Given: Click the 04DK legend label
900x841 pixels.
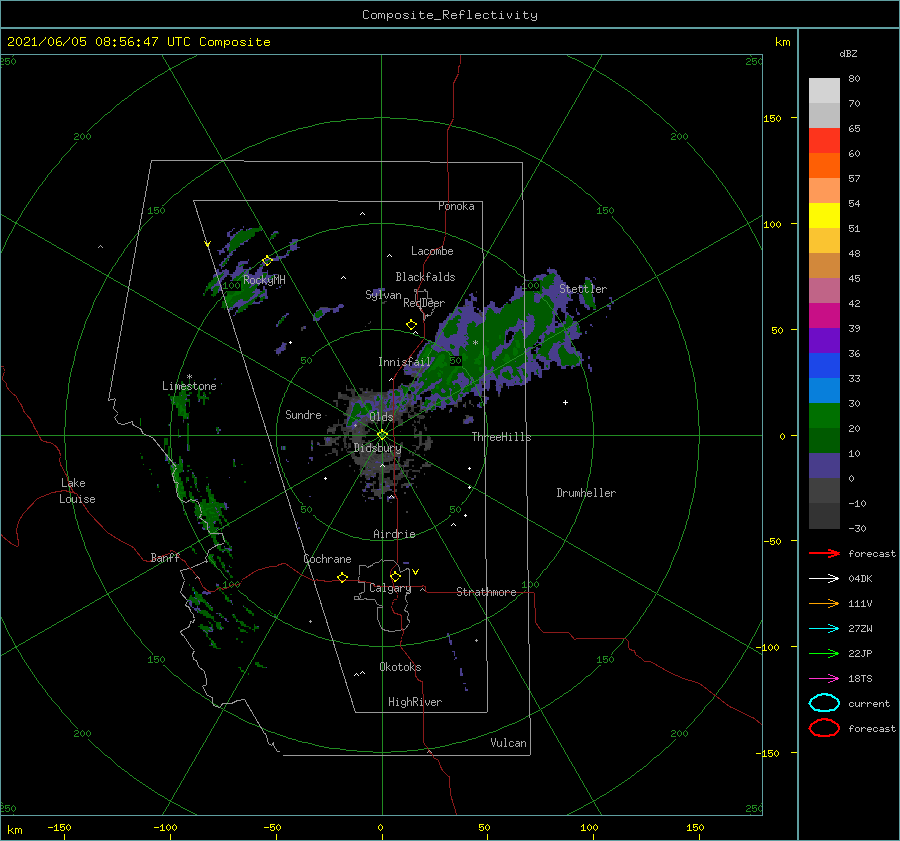Looking at the screenshot, I should 860,578.
